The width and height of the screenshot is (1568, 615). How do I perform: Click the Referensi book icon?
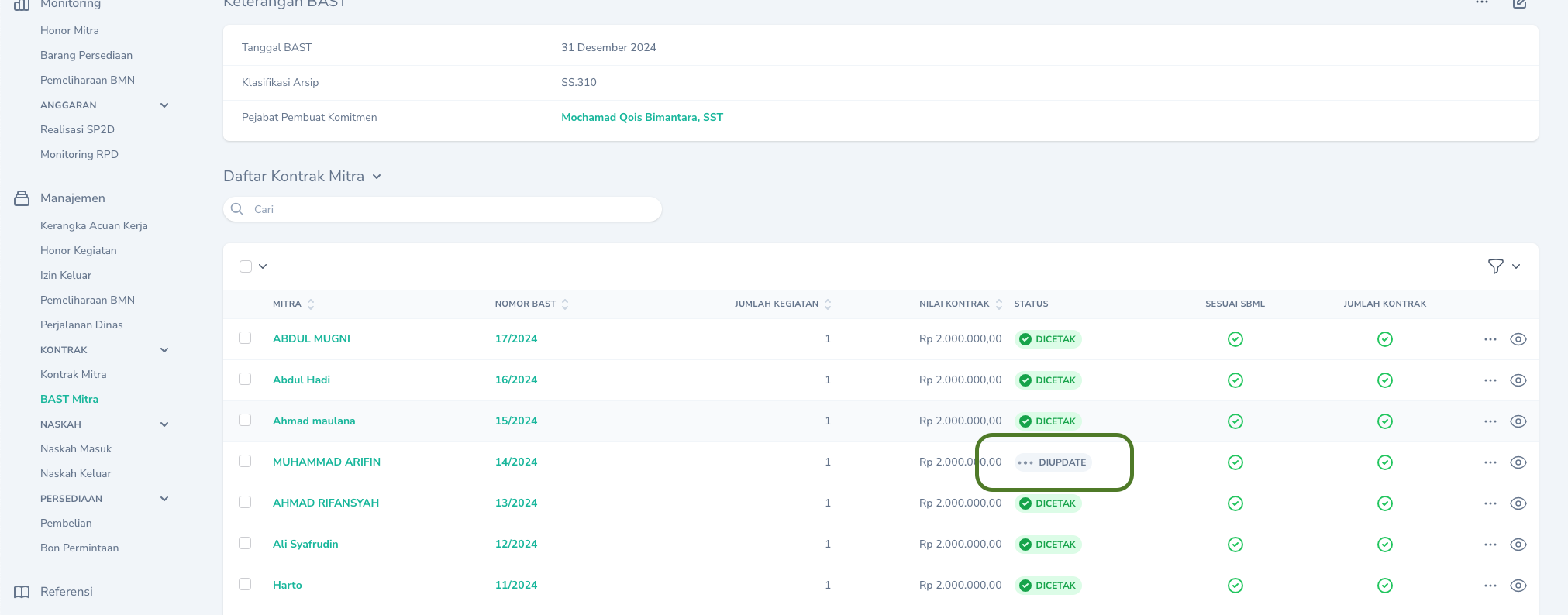pyautogui.click(x=22, y=592)
